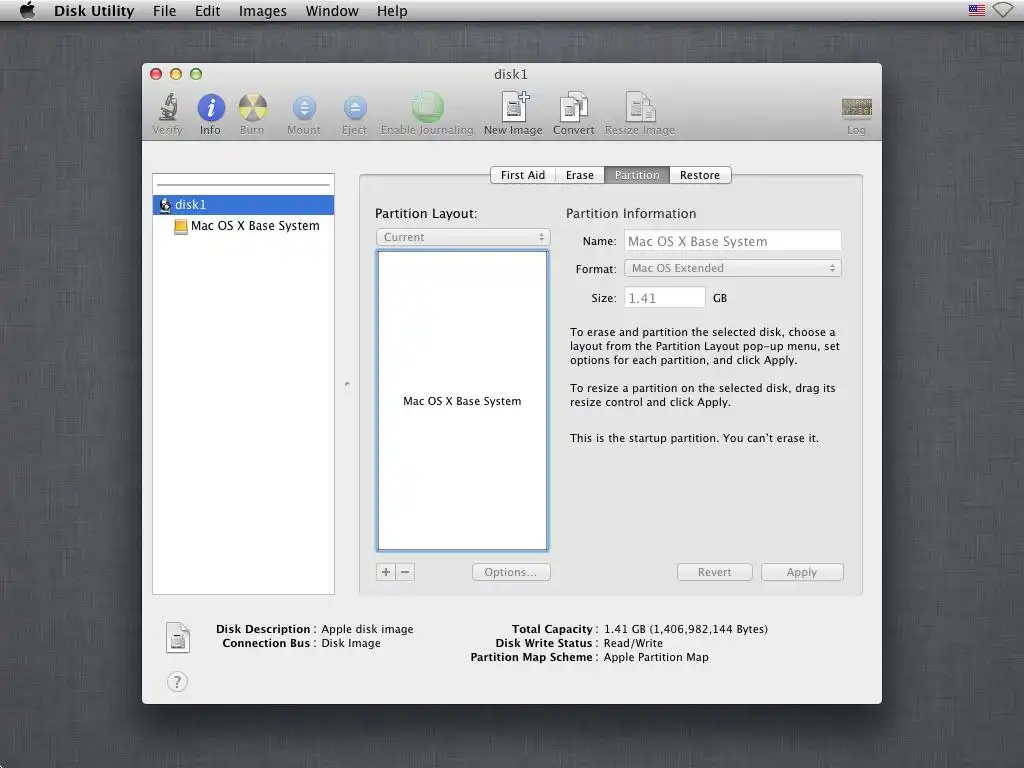Open the Window menu

332,11
